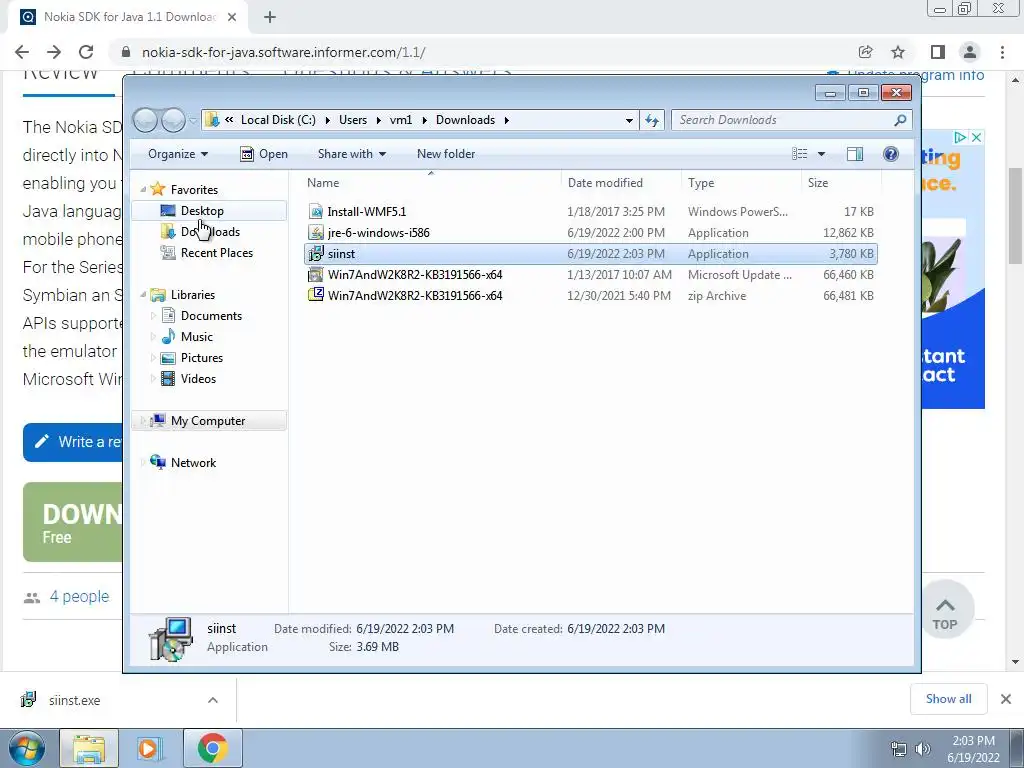Click Open in the Explorer toolbar
The image size is (1024, 768).
coord(264,154)
